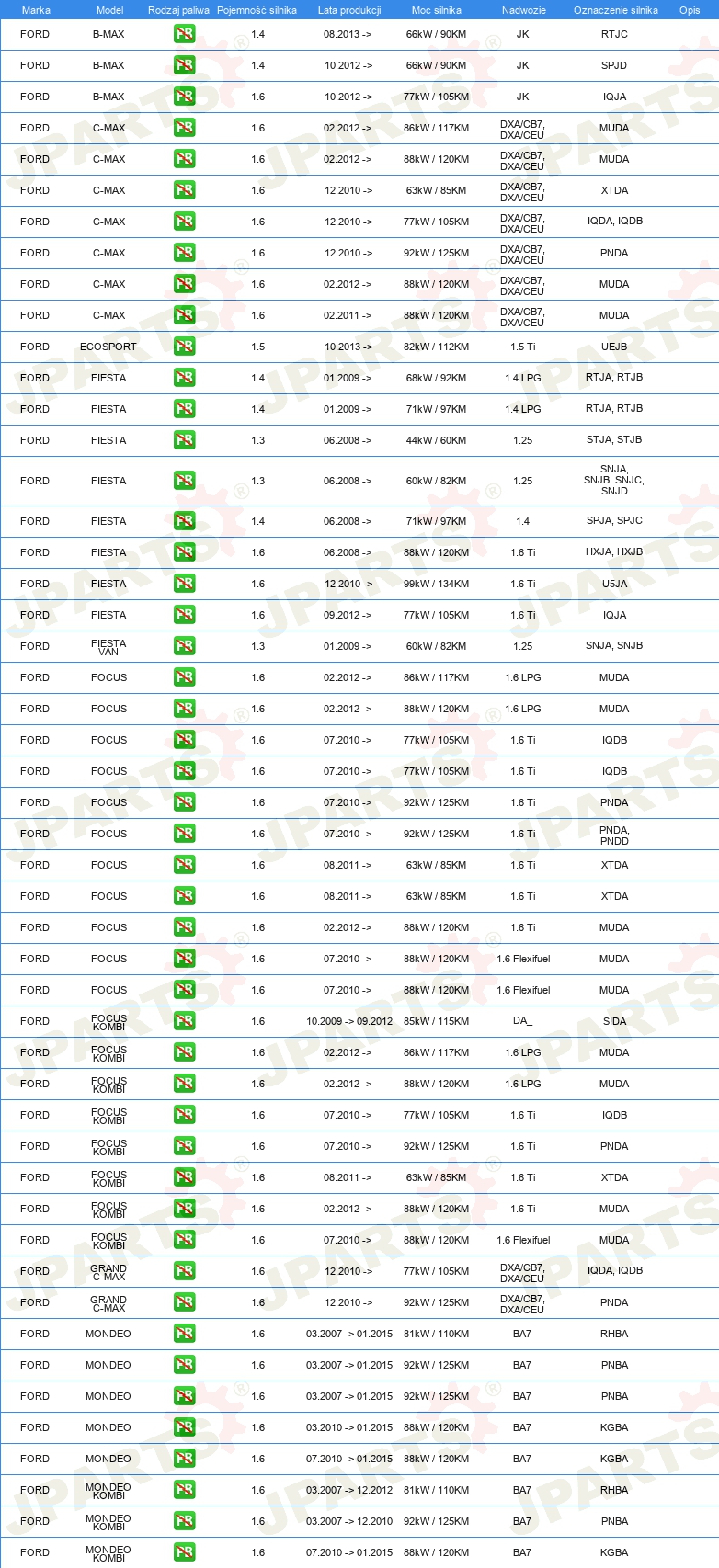Click the Nadwozie column header
The height and width of the screenshot is (1568, 719).
[524, 10]
